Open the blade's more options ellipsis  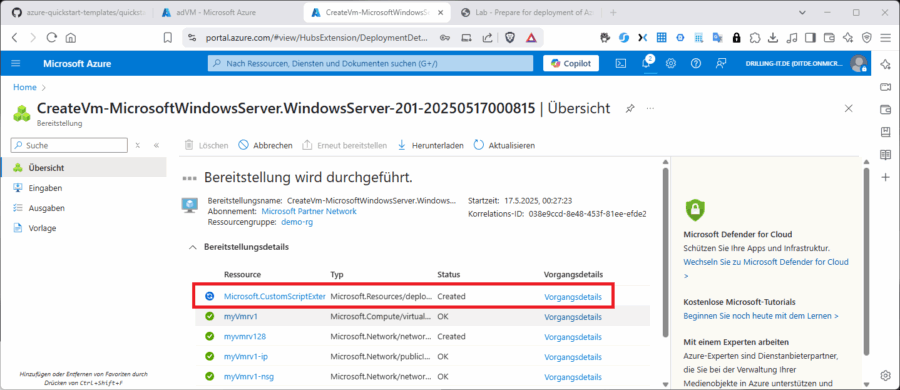[x=650, y=108]
